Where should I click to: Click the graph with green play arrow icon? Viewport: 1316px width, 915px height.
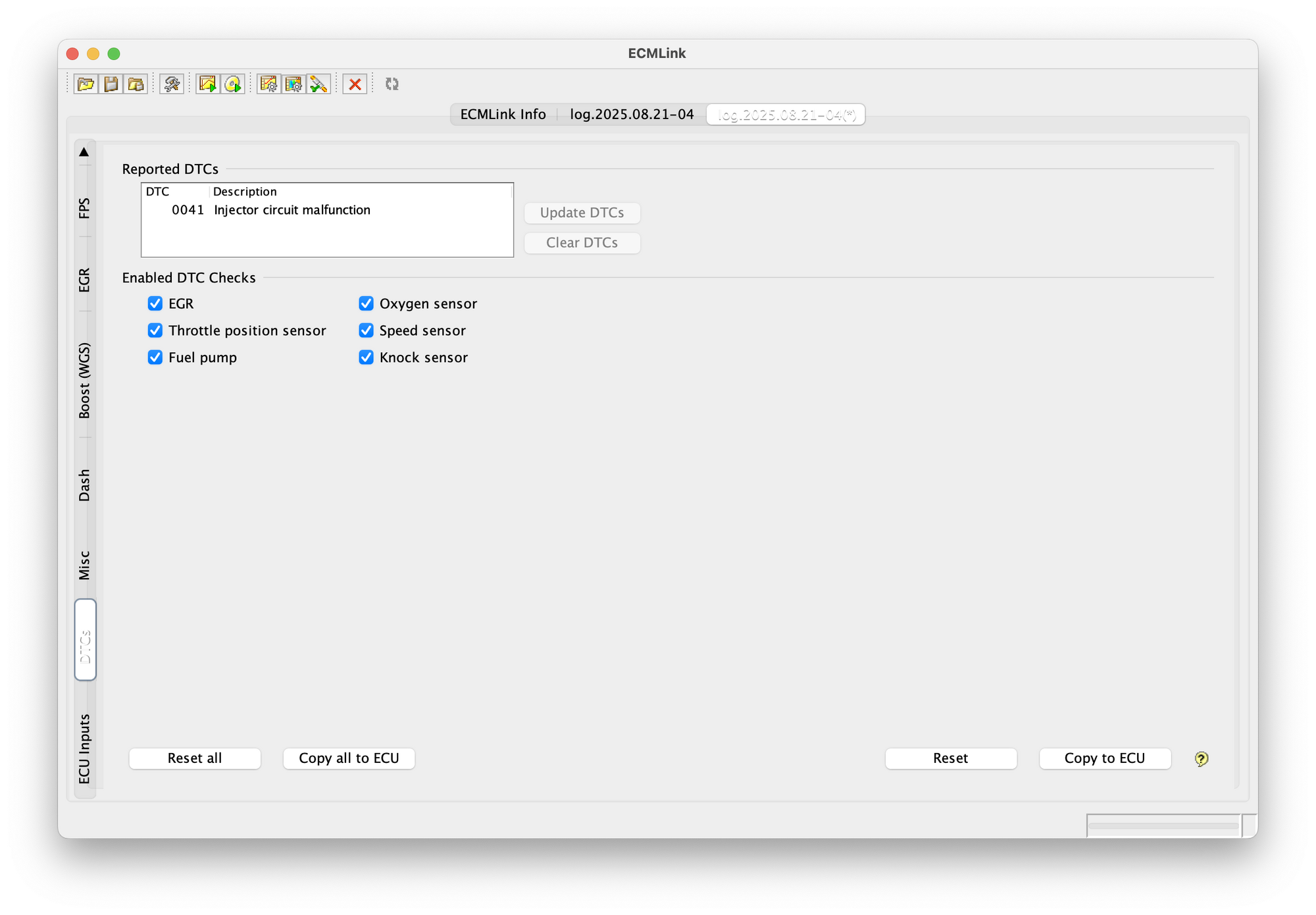pos(208,84)
